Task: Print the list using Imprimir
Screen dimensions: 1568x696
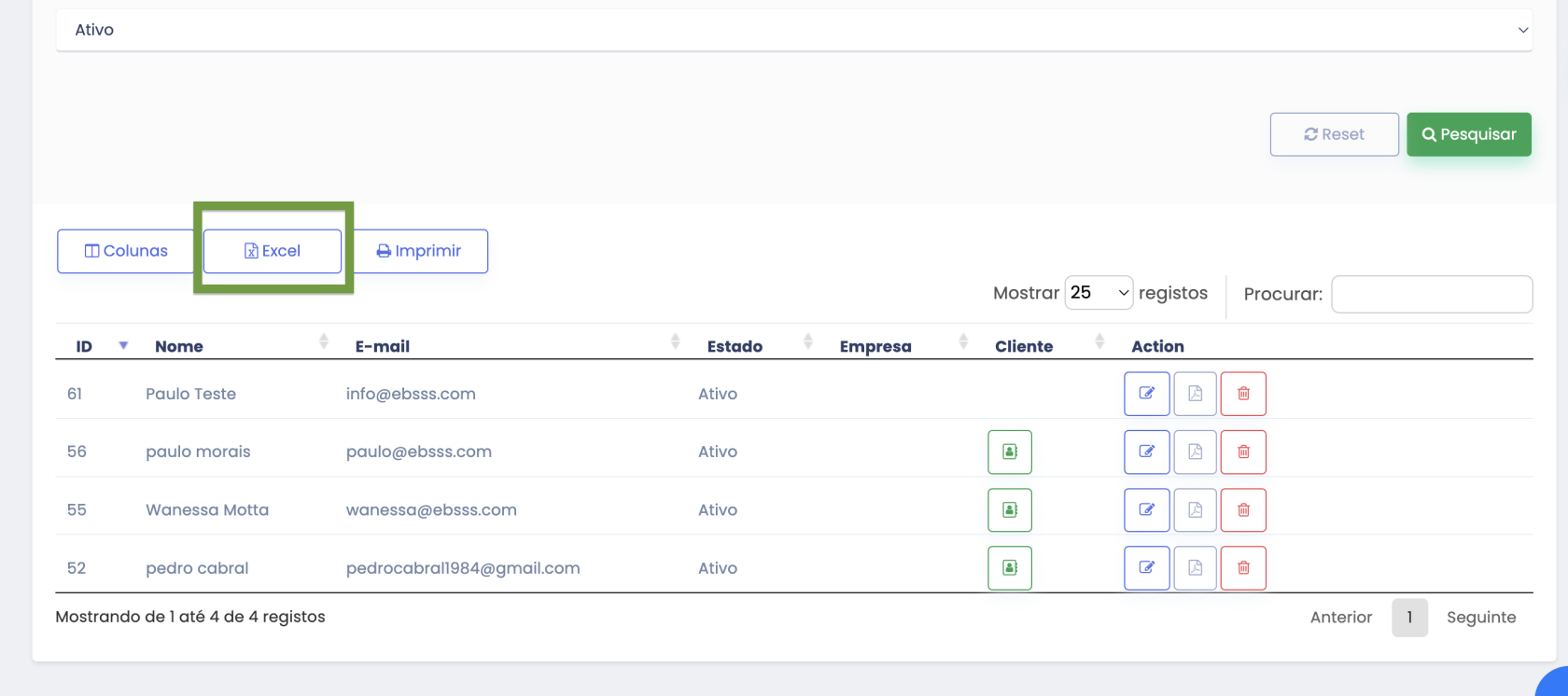Action: click(419, 251)
